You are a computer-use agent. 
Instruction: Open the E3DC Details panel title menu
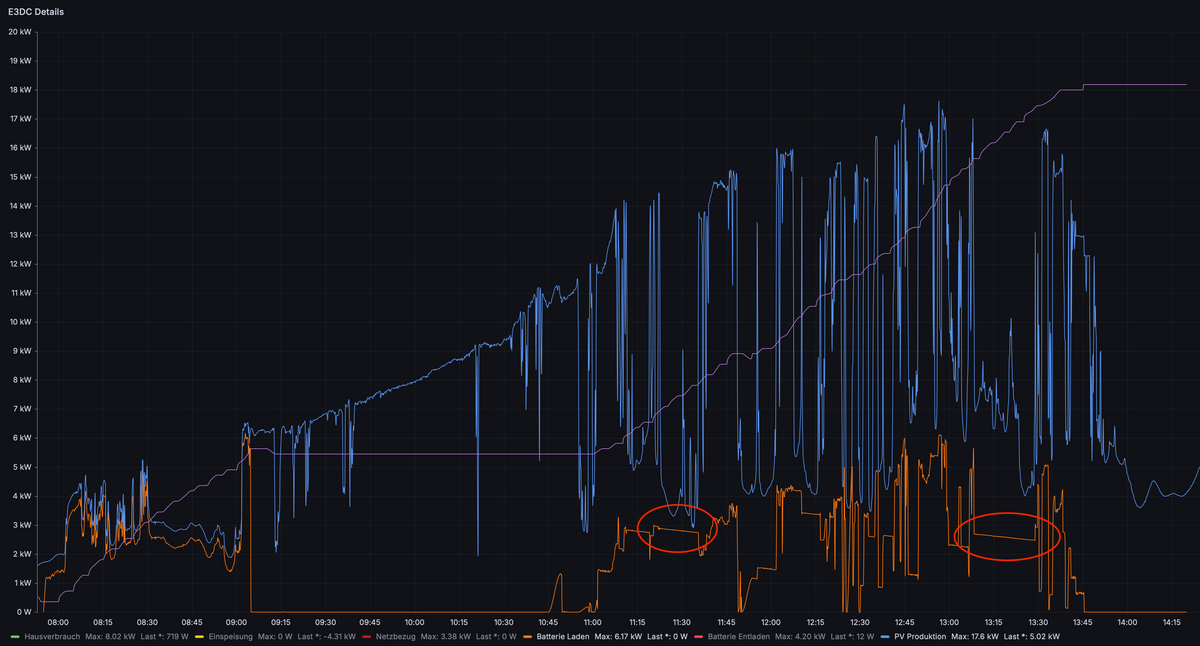(x=35, y=10)
